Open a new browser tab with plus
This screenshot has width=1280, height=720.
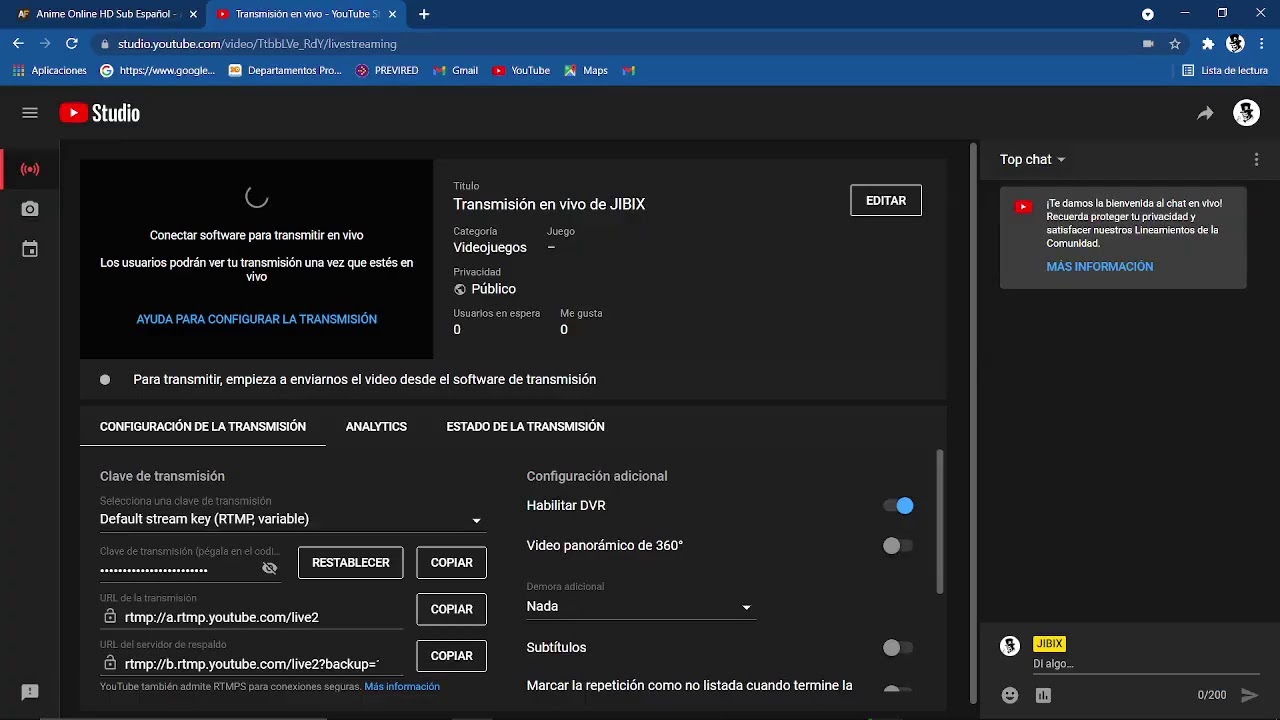424,14
